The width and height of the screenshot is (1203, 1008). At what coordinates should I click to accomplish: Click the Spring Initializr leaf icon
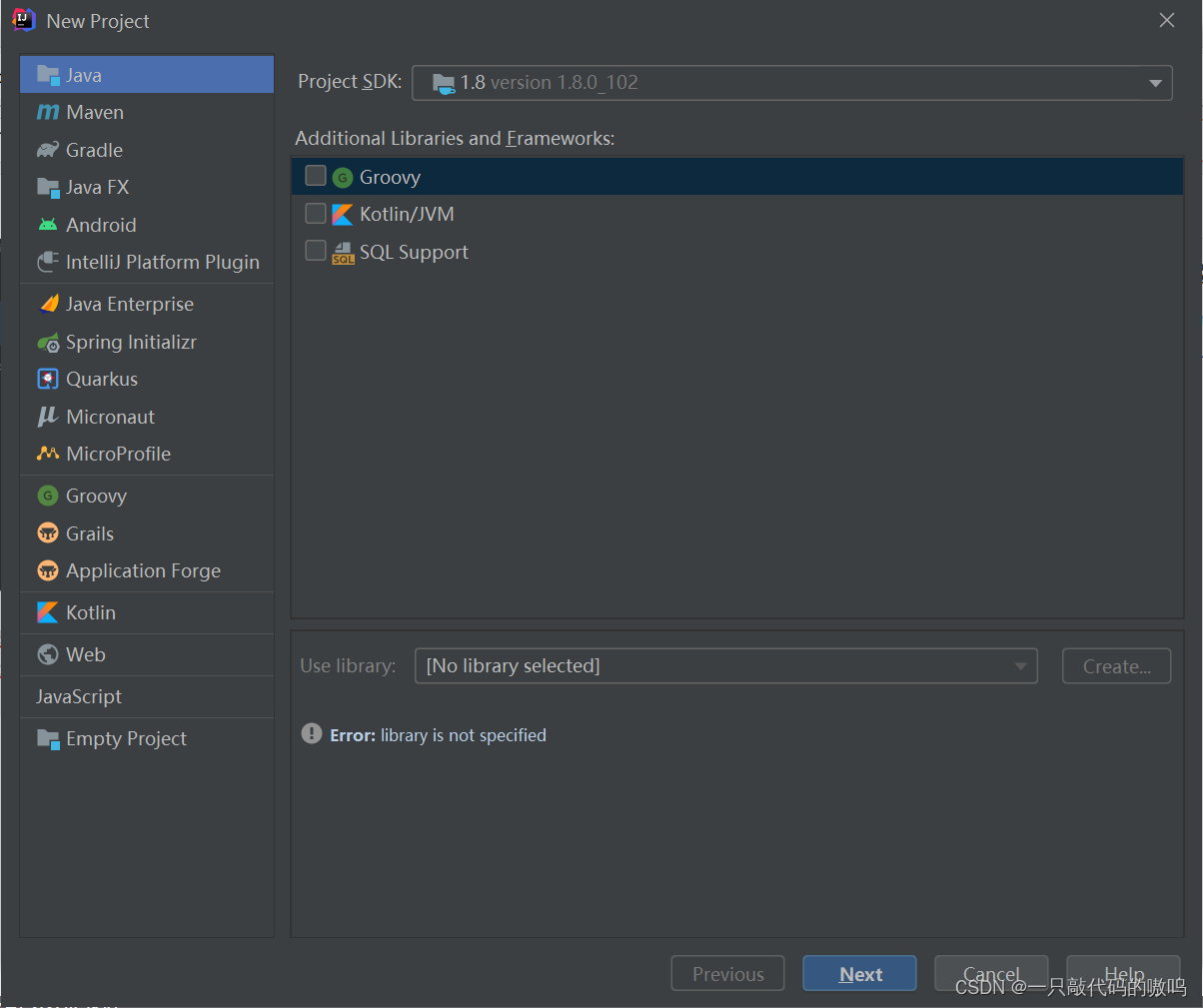48,343
